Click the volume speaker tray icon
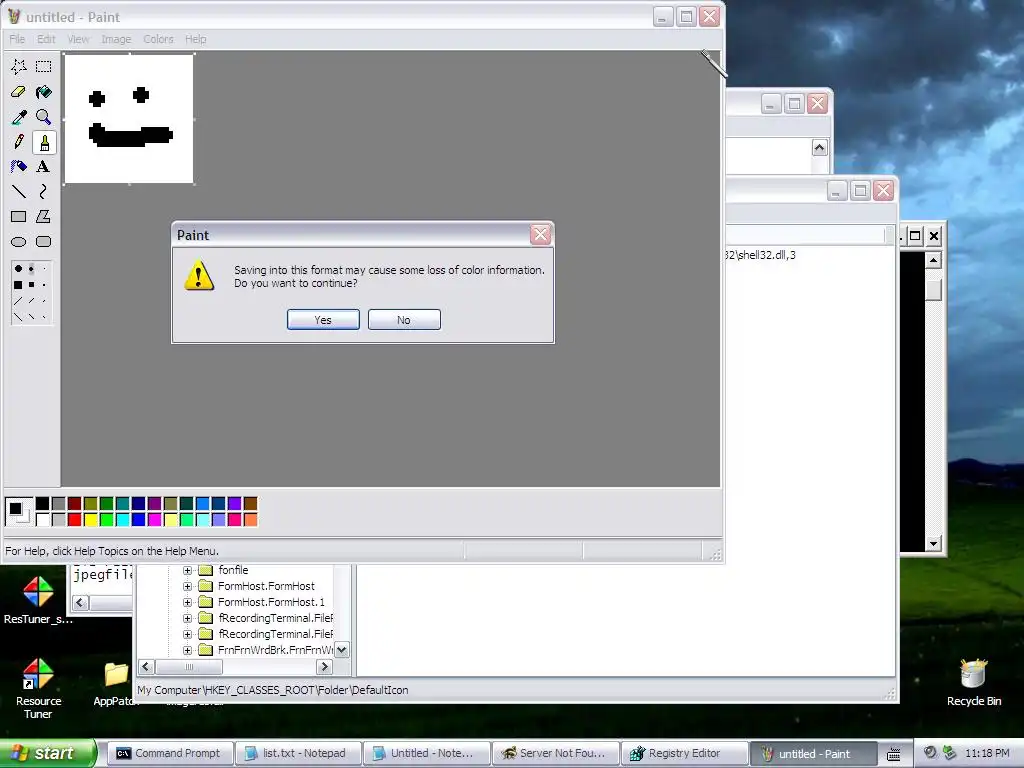The height and width of the screenshot is (768, 1024). (x=931, y=753)
